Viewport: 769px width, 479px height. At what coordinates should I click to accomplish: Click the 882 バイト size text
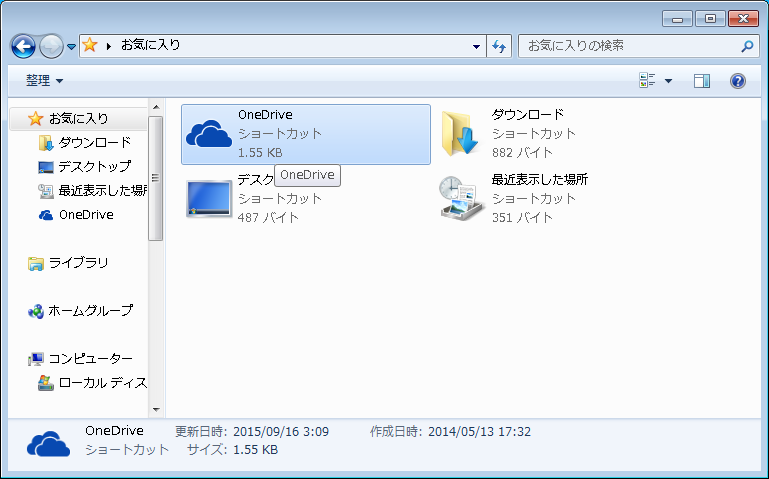[522, 152]
